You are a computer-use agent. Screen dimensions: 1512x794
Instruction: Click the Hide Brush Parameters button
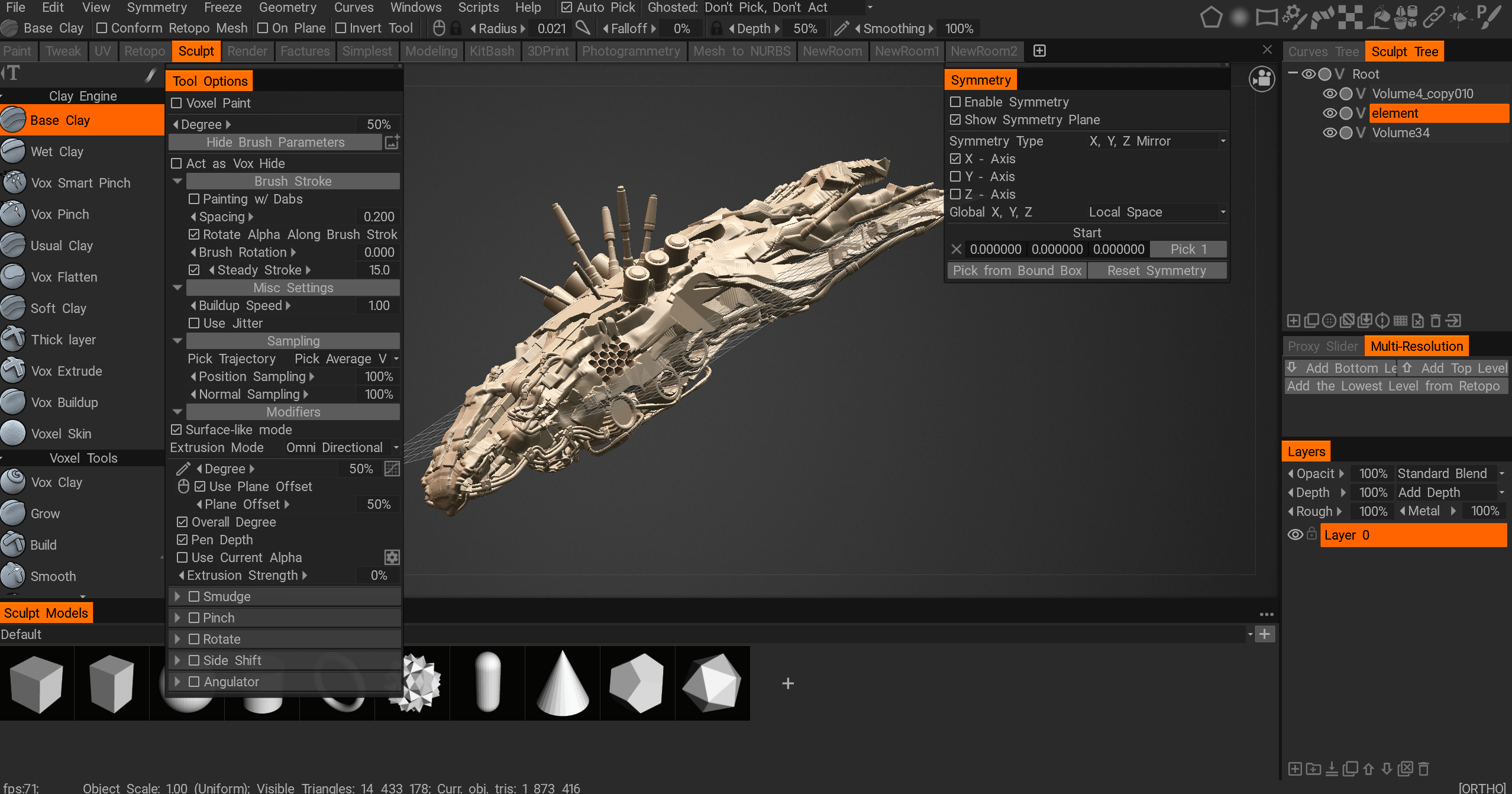tap(275, 142)
